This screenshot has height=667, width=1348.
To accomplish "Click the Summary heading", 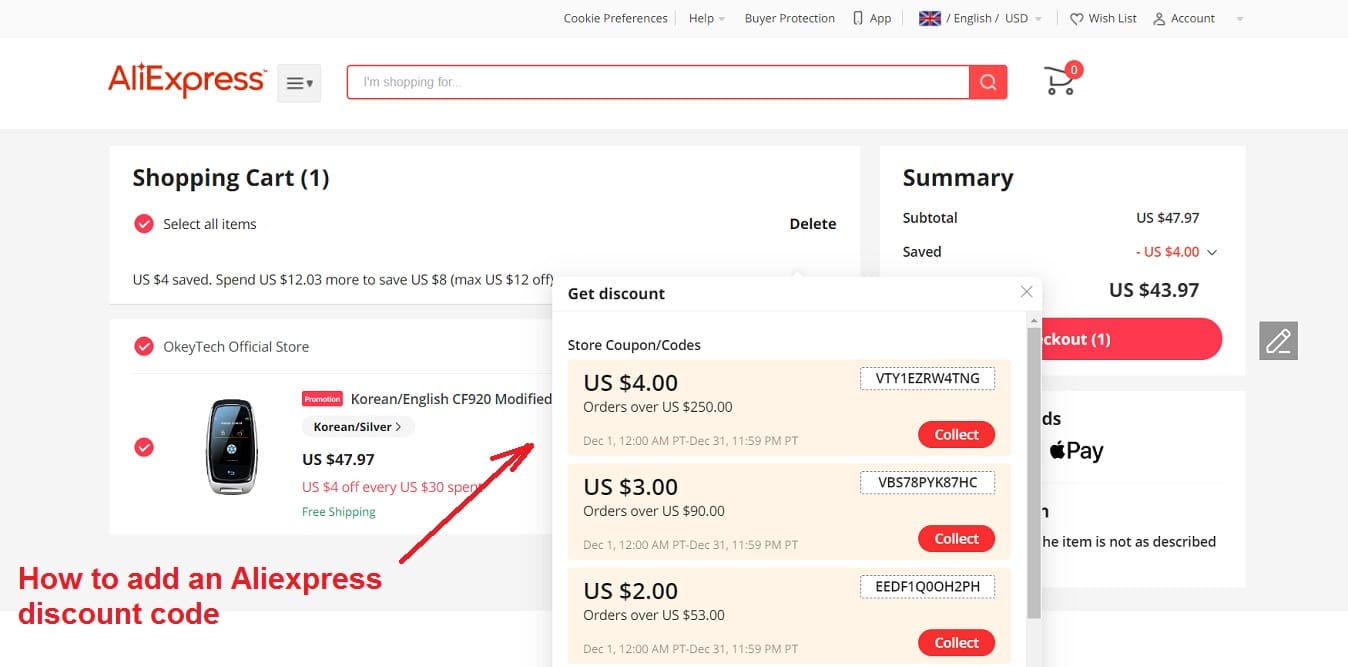I will (958, 178).
